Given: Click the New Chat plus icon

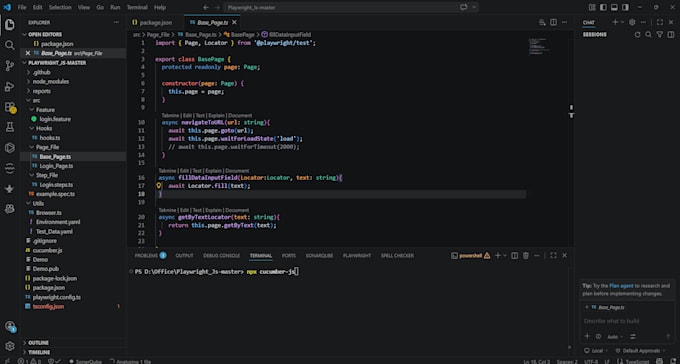Looking at the screenshot, I should pyautogui.click(x=615, y=22).
